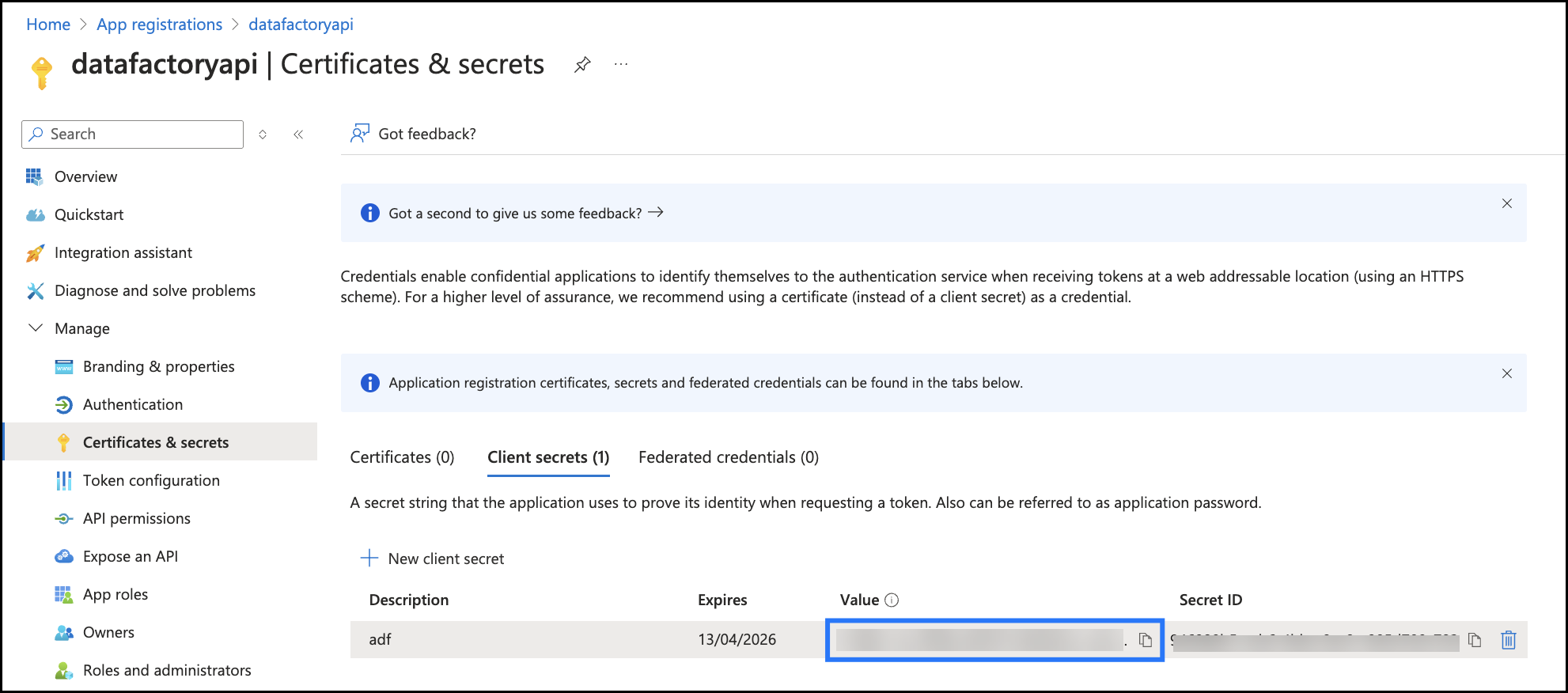Add a New client secret
The height and width of the screenshot is (693, 1568).
point(433,559)
